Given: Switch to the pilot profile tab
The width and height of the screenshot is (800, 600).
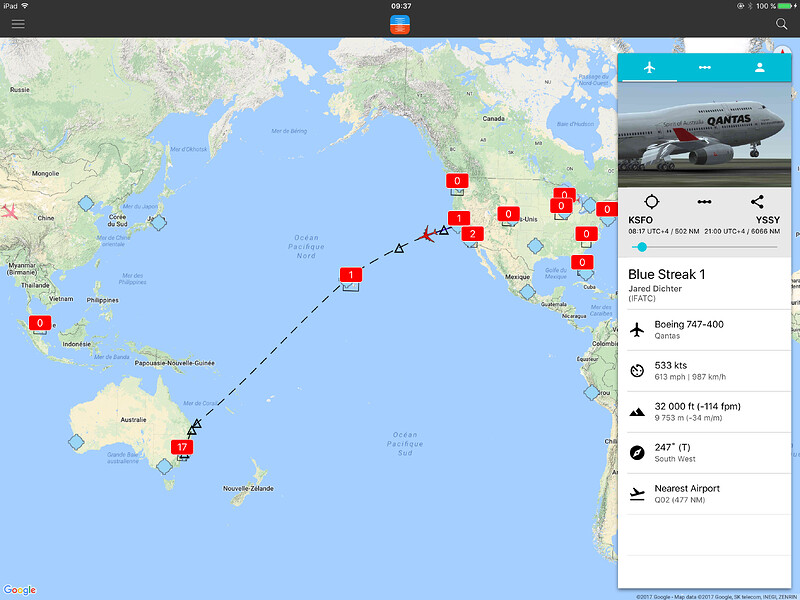Looking at the screenshot, I should [x=760, y=67].
